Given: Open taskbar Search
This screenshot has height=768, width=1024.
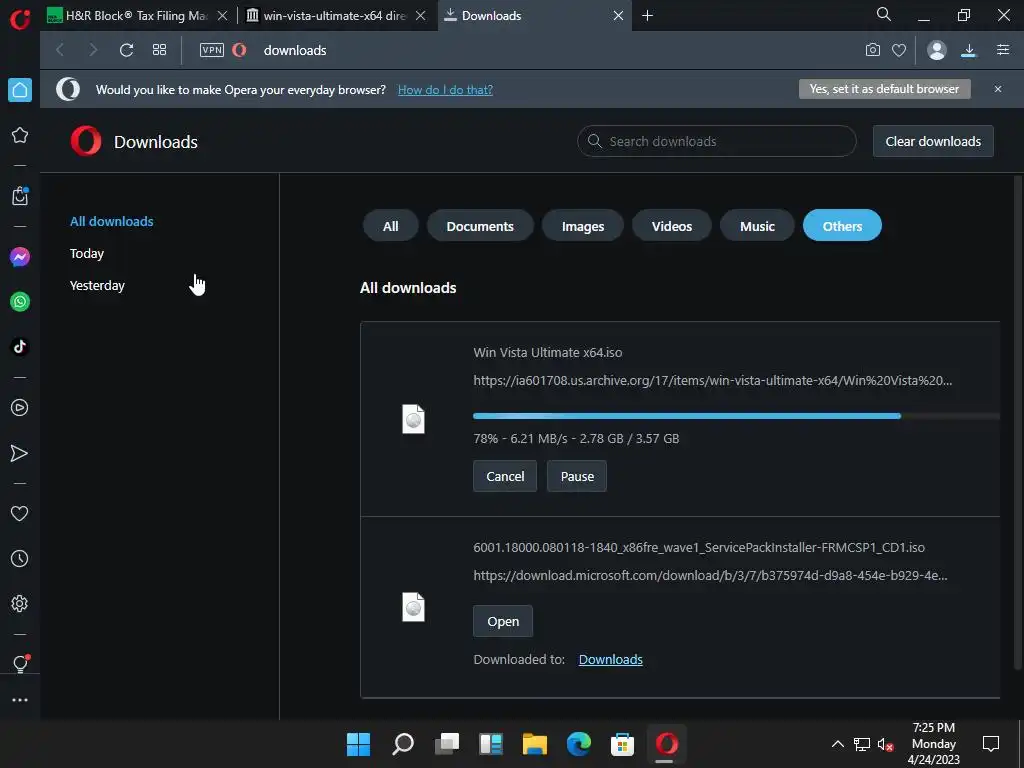Looking at the screenshot, I should click(x=402, y=744).
